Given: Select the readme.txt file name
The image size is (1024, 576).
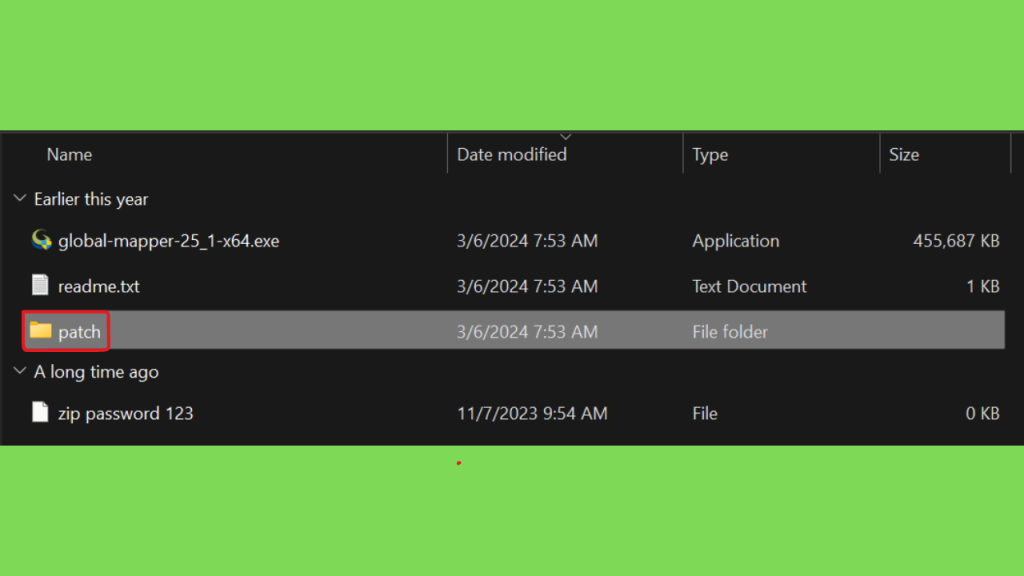Looking at the screenshot, I should (x=99, y=286).
